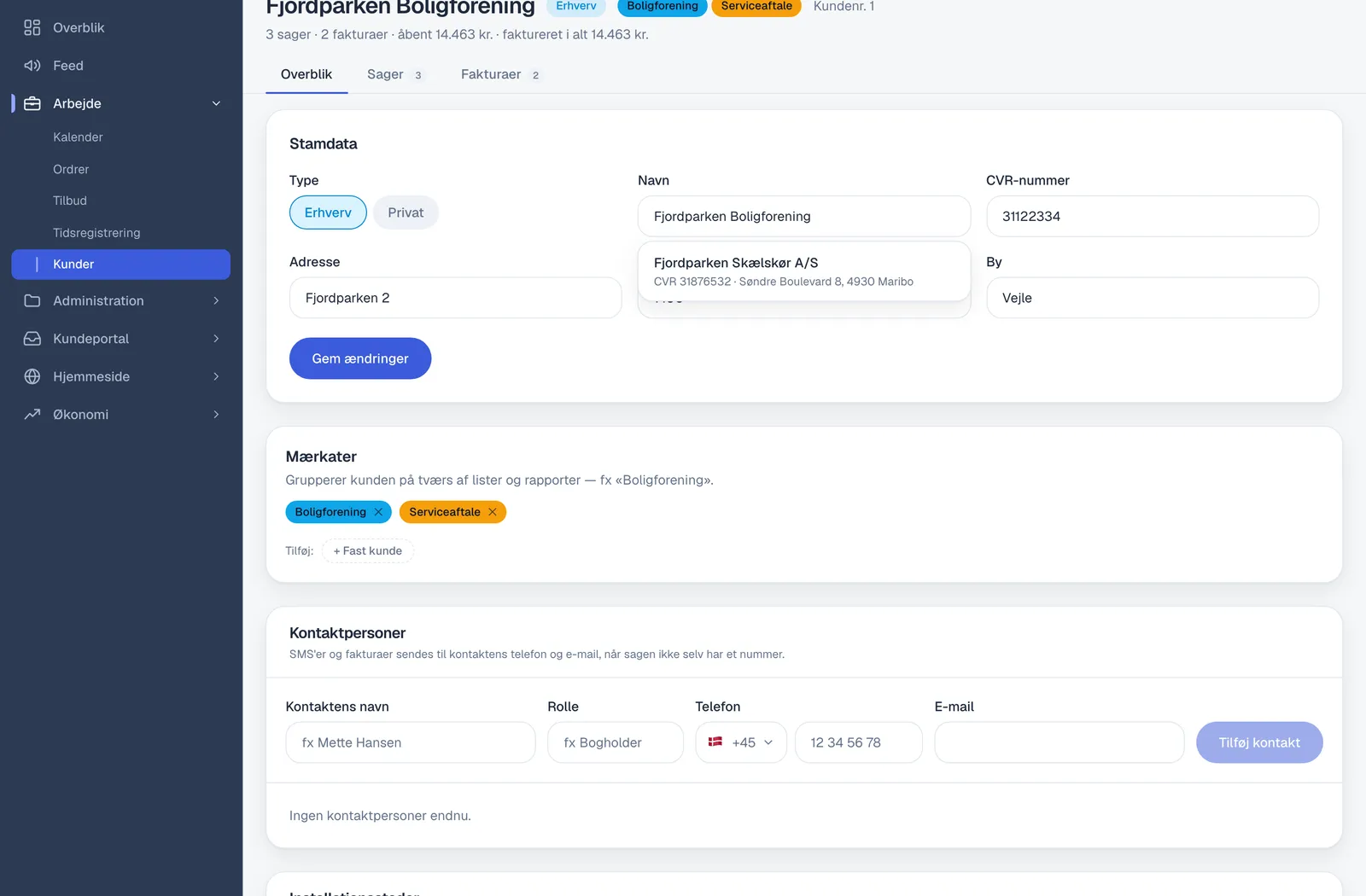Click the CVR-nummer input field
The image size is (1366, 896).
pyautogui.click(x=1153, y=217)
